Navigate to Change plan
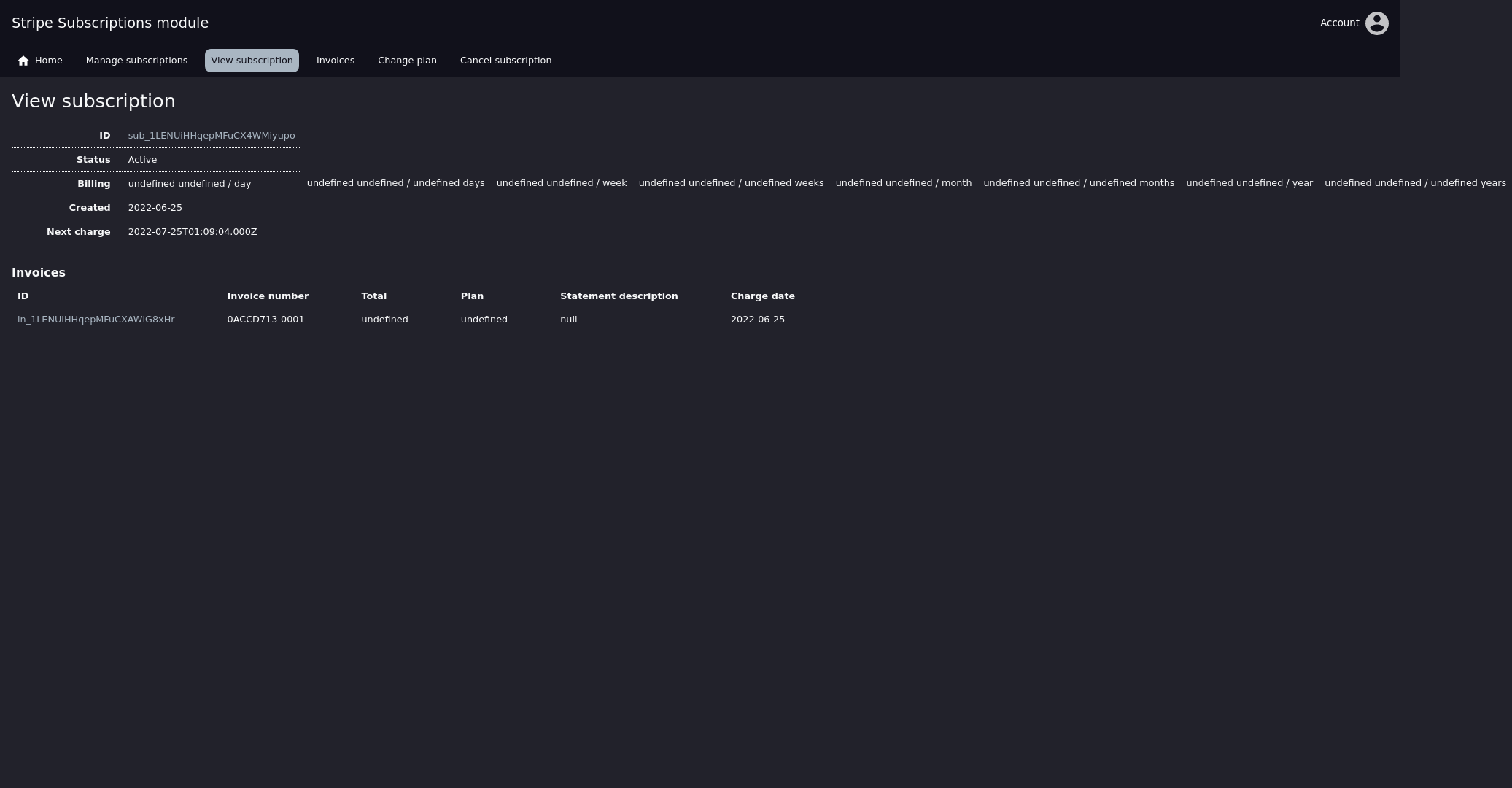 [407, 61]
